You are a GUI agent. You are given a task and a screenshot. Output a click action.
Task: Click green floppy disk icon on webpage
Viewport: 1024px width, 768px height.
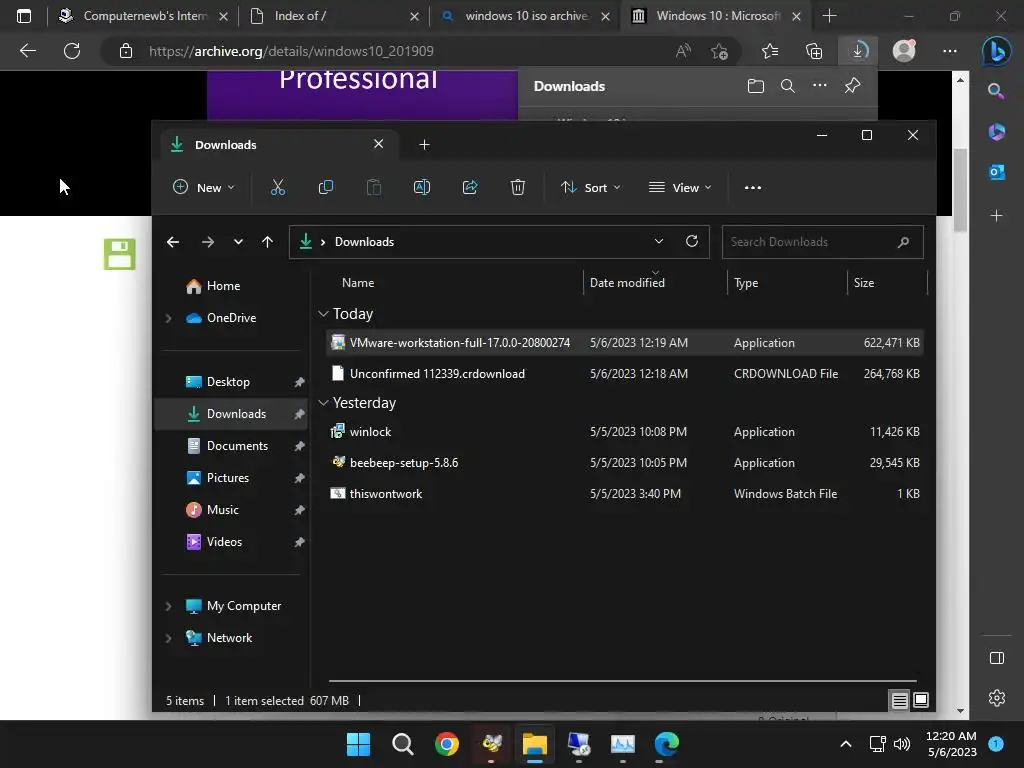120,254
